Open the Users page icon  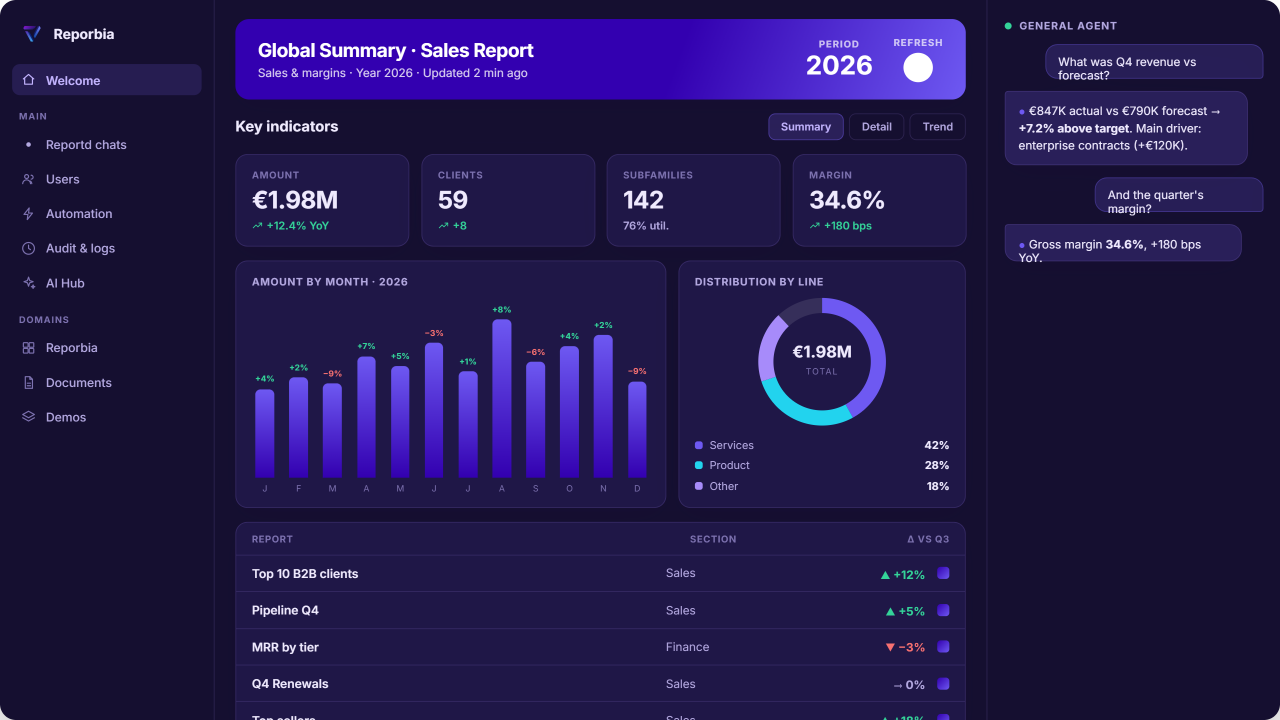28,179
